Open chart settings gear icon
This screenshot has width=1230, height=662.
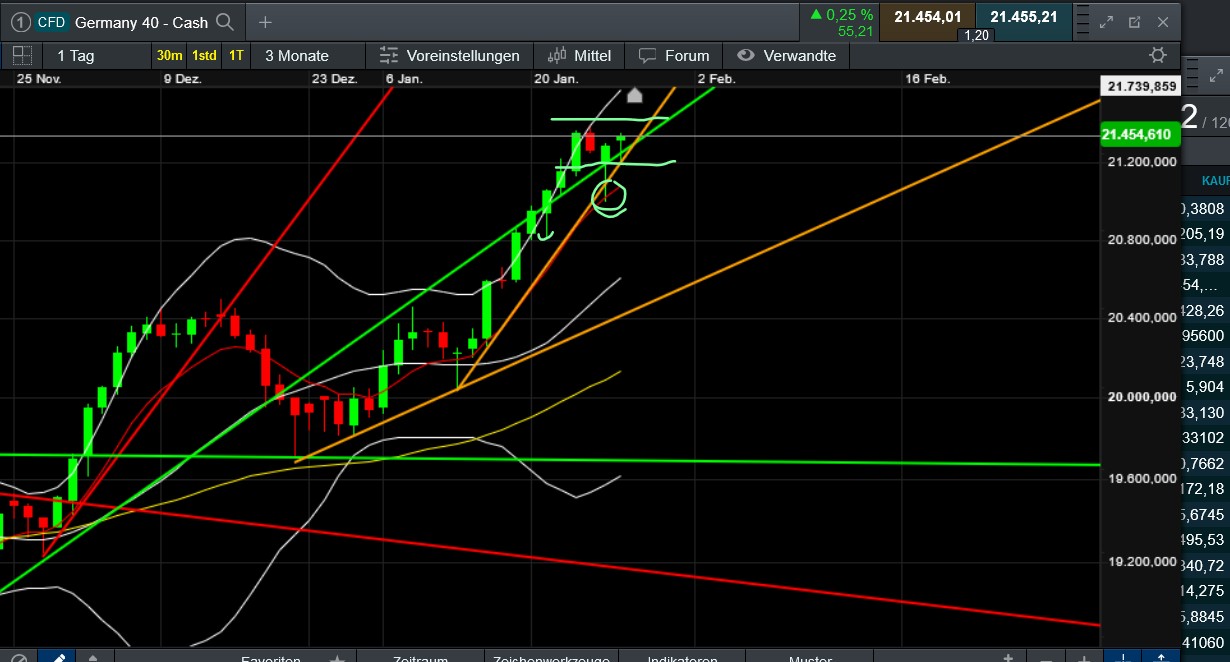click(x=1158, y=55)
